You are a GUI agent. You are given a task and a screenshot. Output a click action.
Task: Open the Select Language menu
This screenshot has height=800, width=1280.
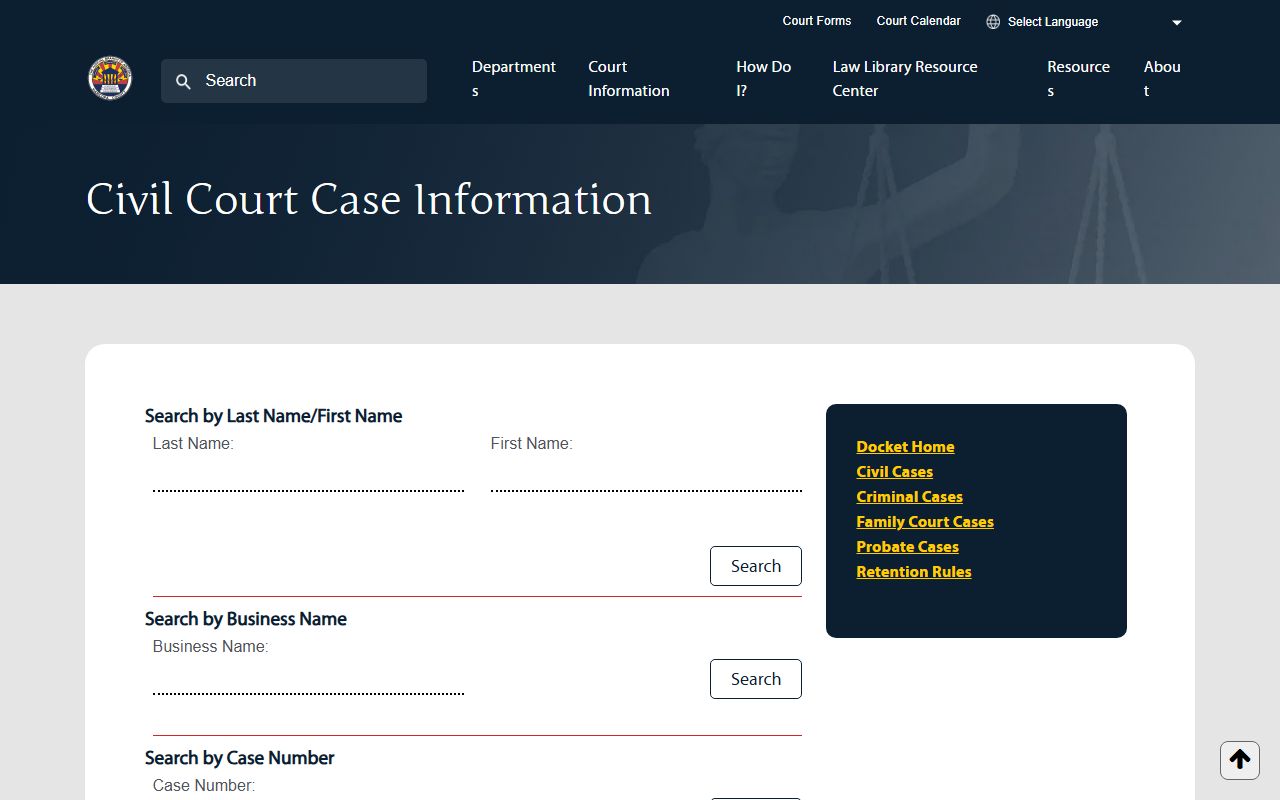pos(1085,22)
